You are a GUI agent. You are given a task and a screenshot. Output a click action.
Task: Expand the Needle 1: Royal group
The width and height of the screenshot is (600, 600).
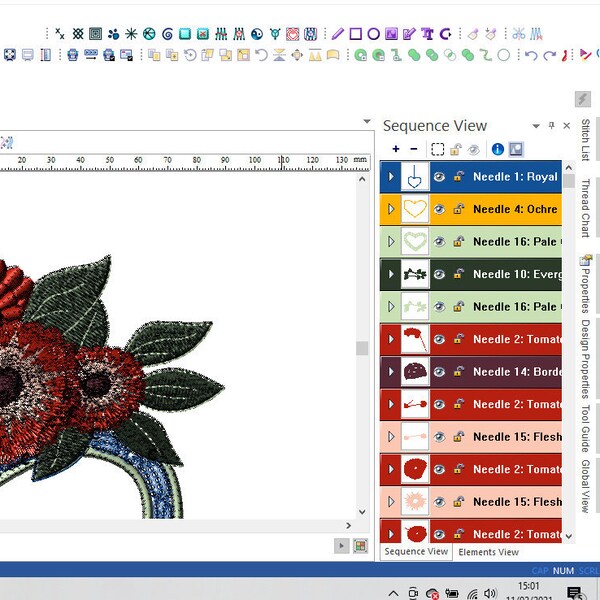[391, 176]
